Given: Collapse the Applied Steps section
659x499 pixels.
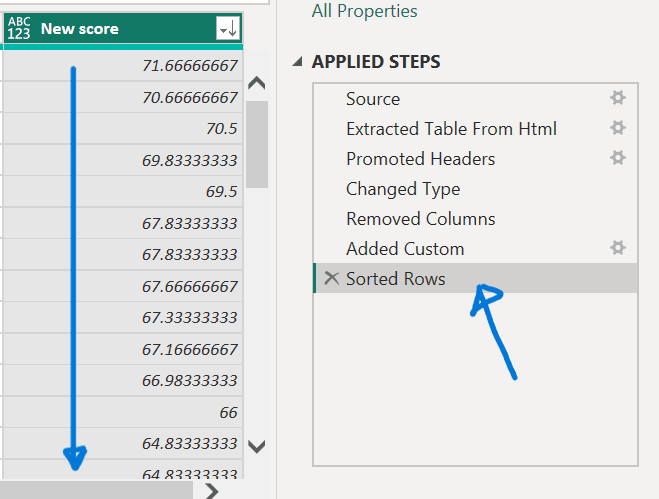Looking at the screenshot, I should [x=298, y=62].
